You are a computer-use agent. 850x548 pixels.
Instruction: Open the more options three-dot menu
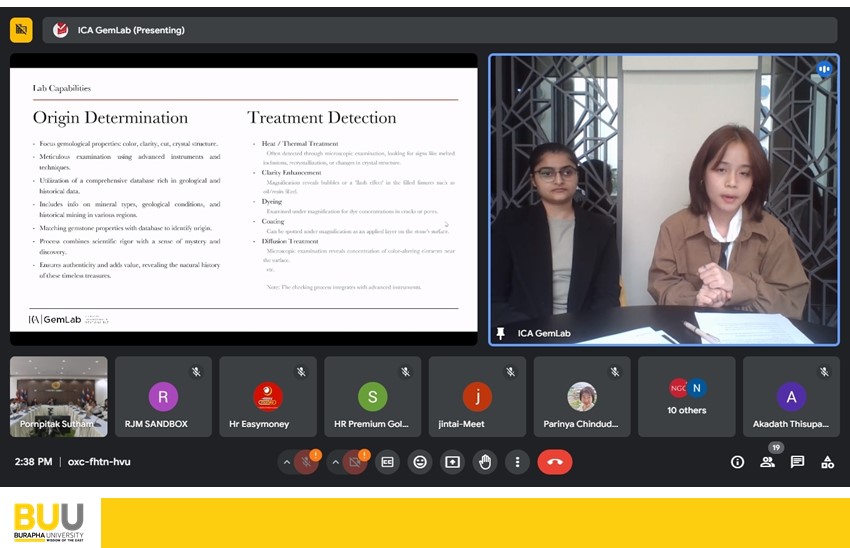(x=517, y=462)
